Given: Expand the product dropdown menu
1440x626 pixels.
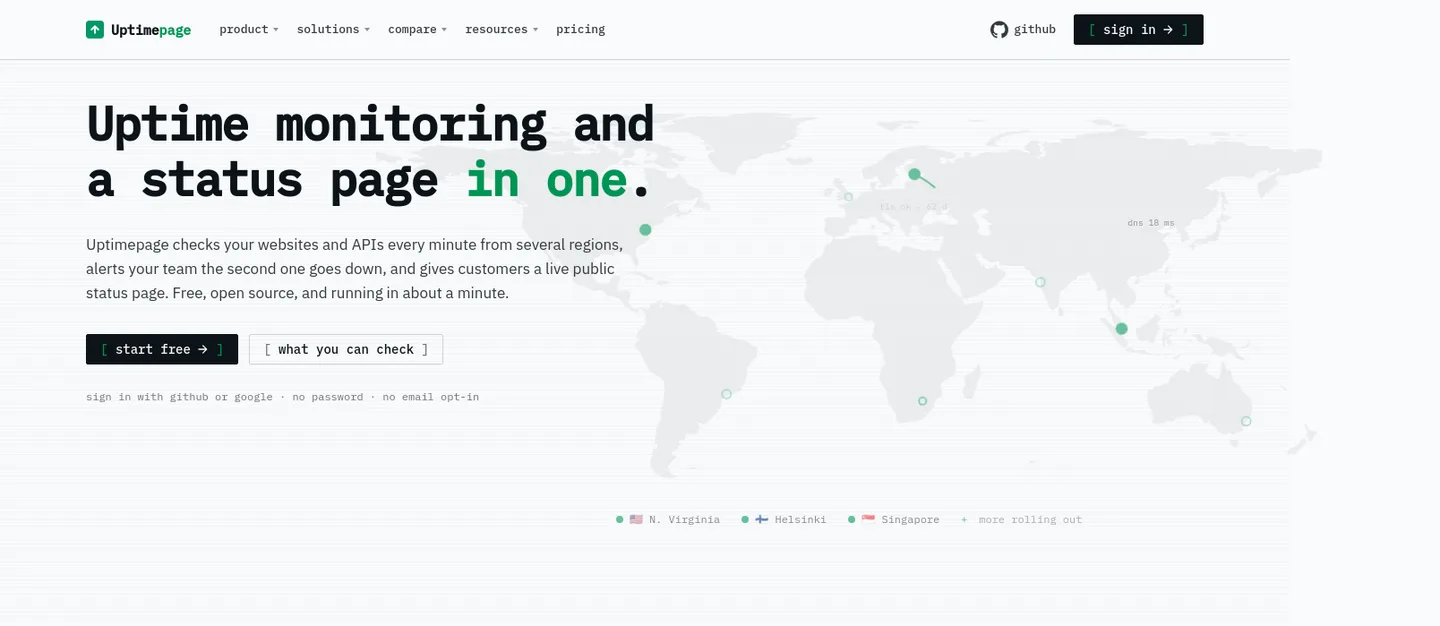Looking at the screenshot, I should click(x=249, y=30).
